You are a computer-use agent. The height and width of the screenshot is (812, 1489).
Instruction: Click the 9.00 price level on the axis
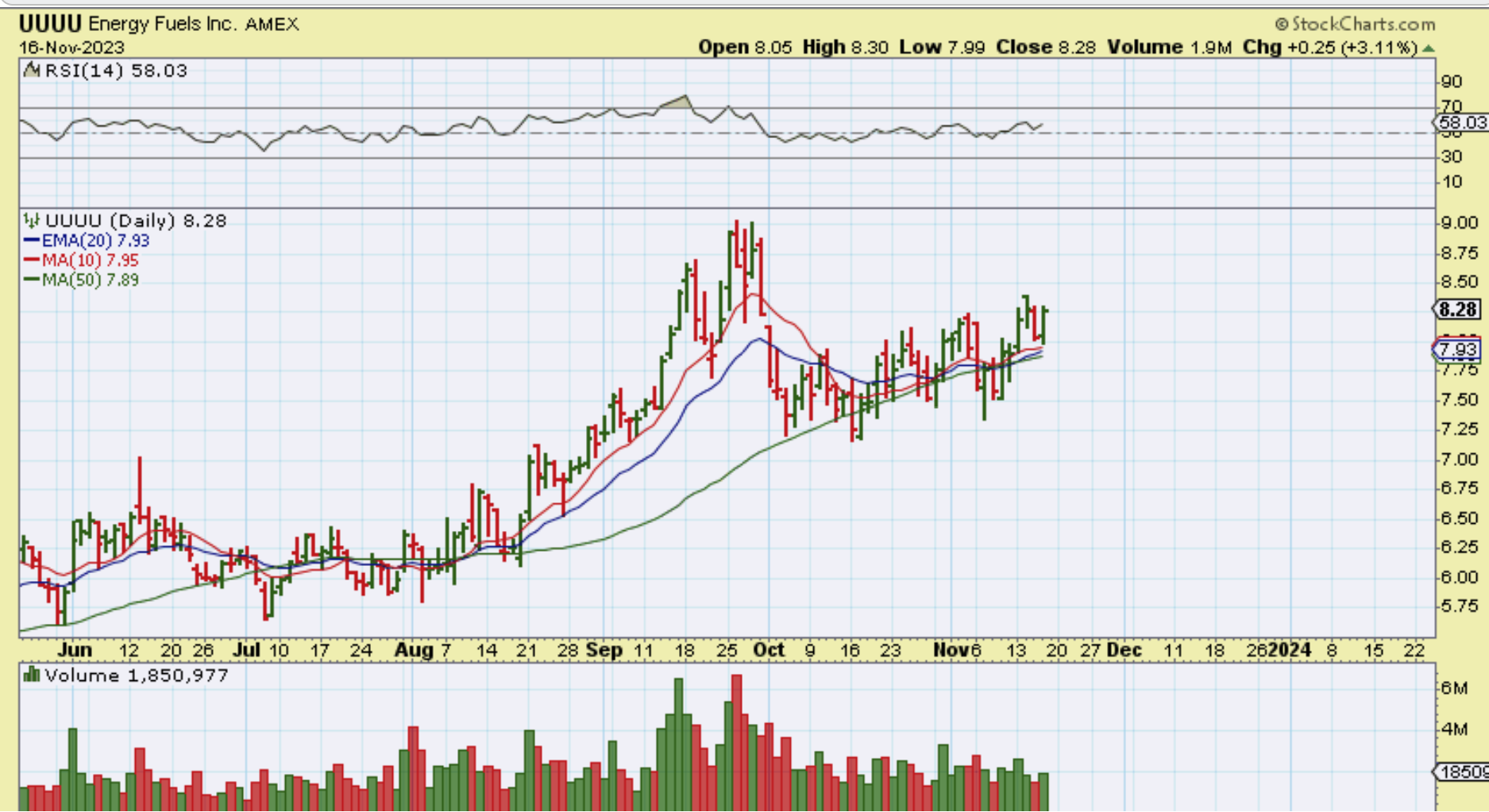click(x=1460, y=223)
